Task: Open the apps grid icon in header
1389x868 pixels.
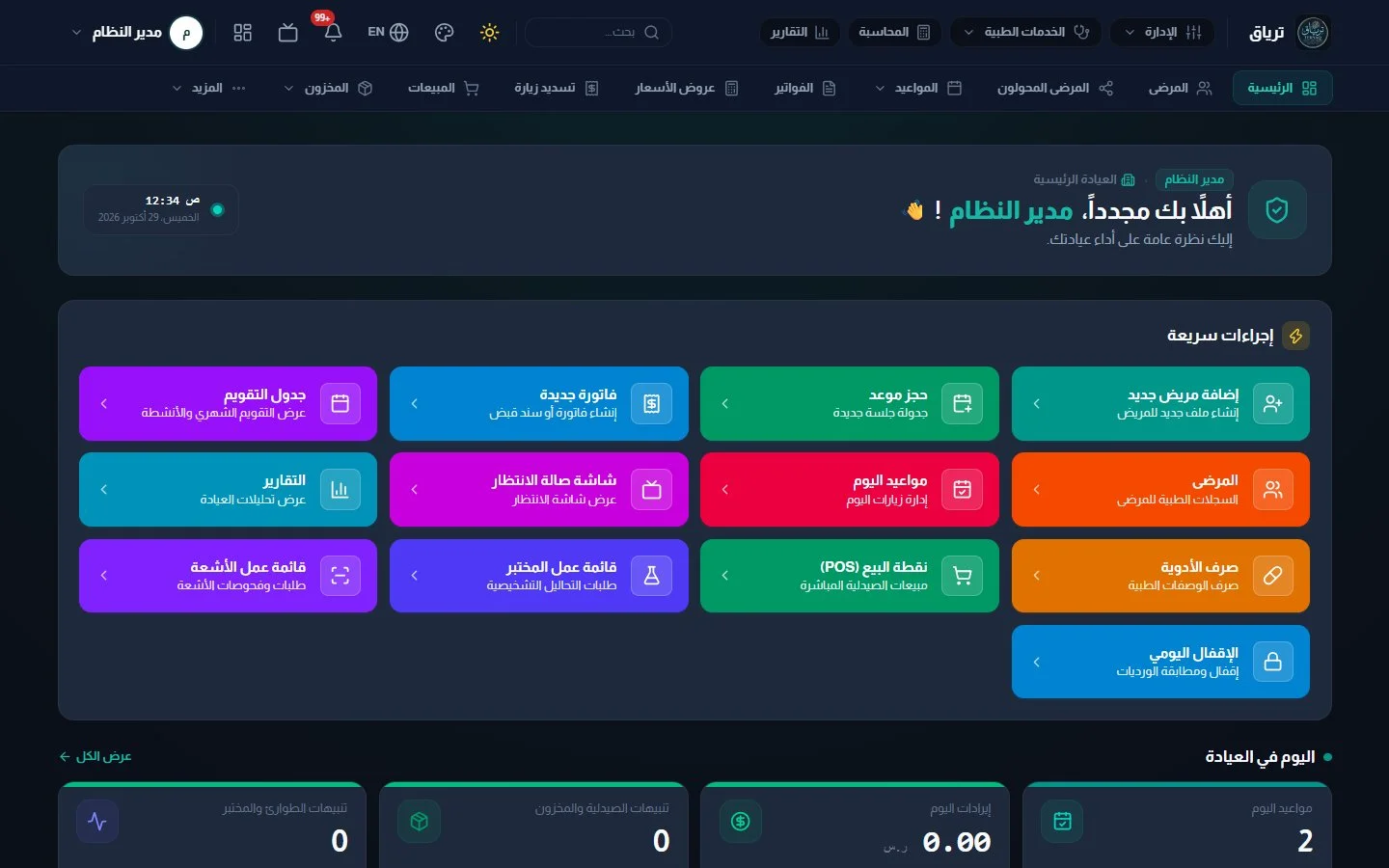Action: pos(242,32)
